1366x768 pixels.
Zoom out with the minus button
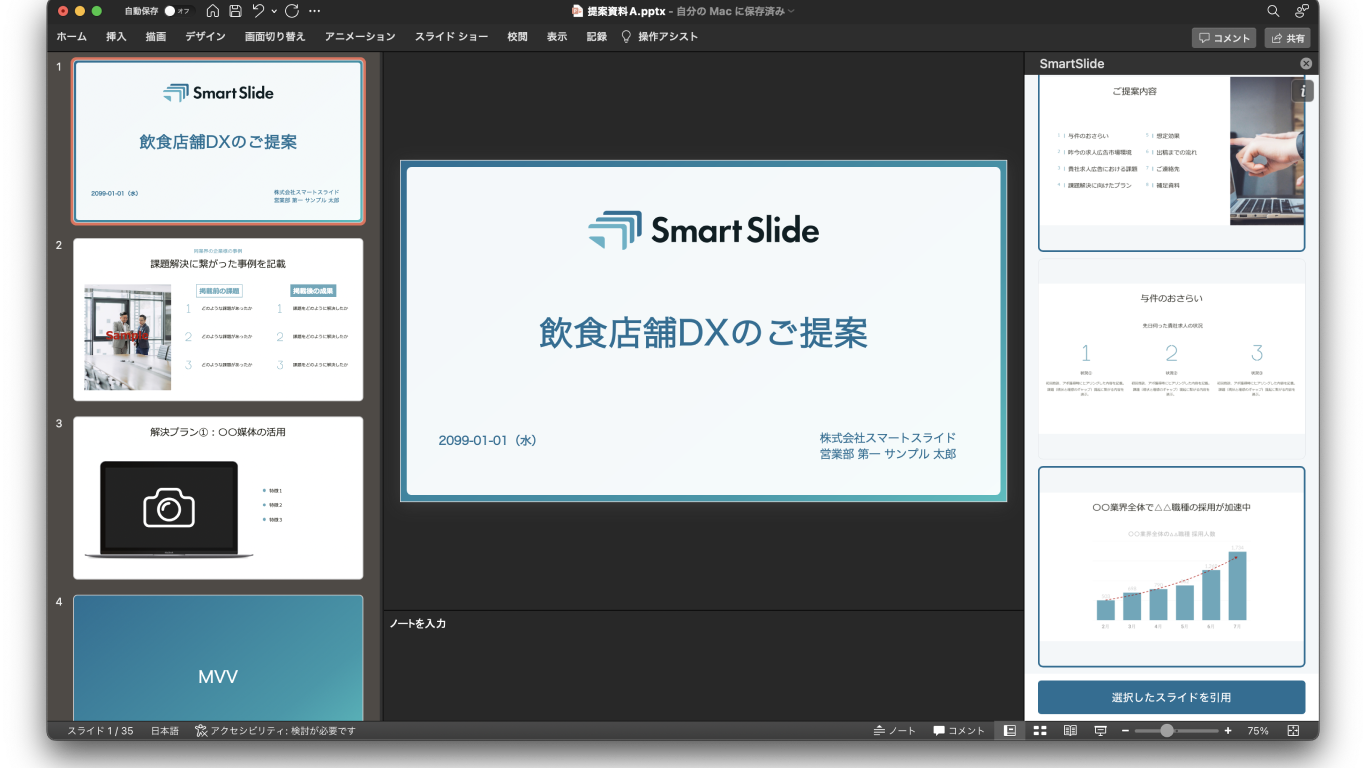pyautogui.click(x=1125, y=731)
